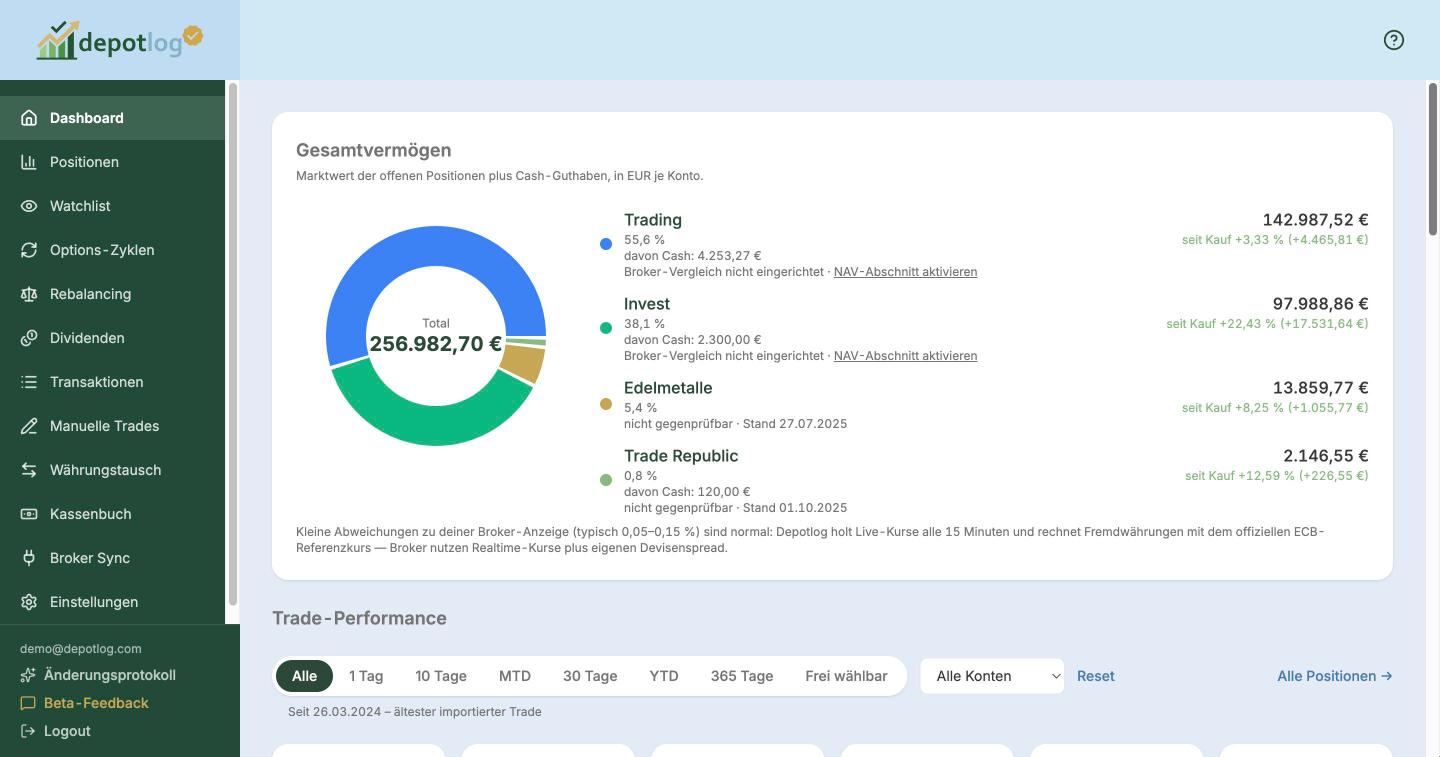
Task: Open Broker Sync in the sidebar
Action: 113,558
